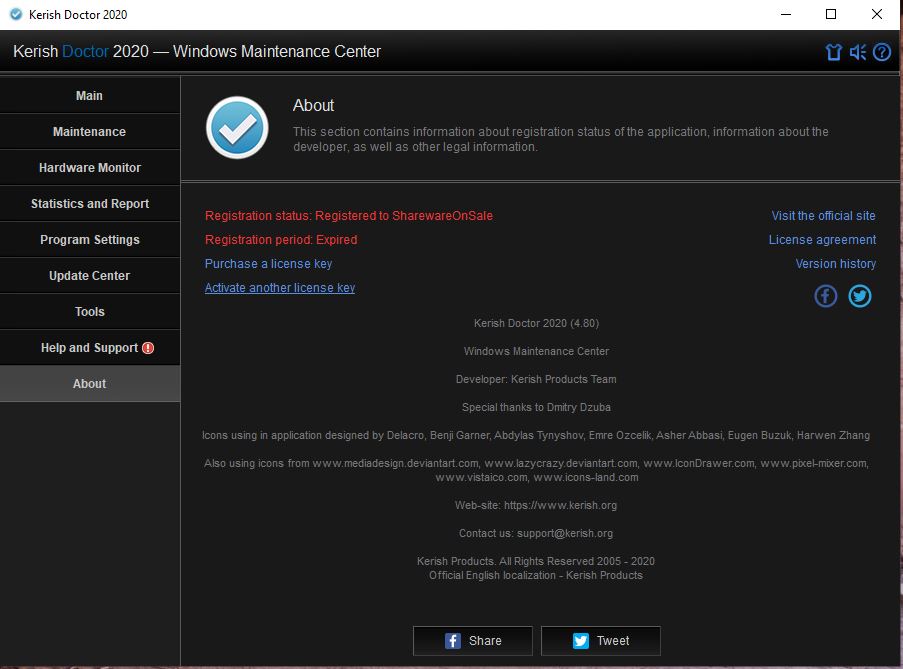Go to the Main tab
Viewport: 903px width, 669px height.
tap(90, 96)
